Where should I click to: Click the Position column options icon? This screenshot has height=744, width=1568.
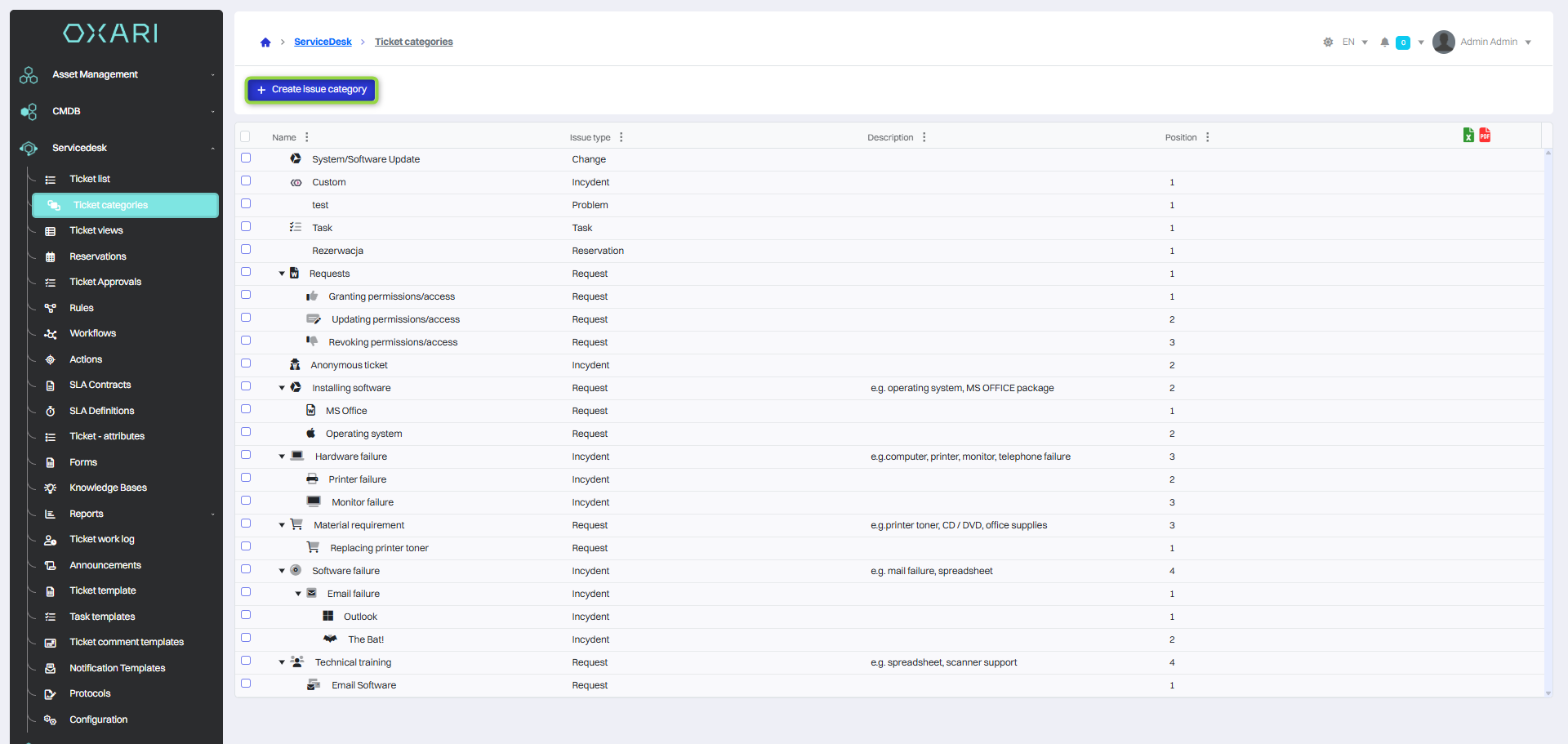(x=1208, y=137)
